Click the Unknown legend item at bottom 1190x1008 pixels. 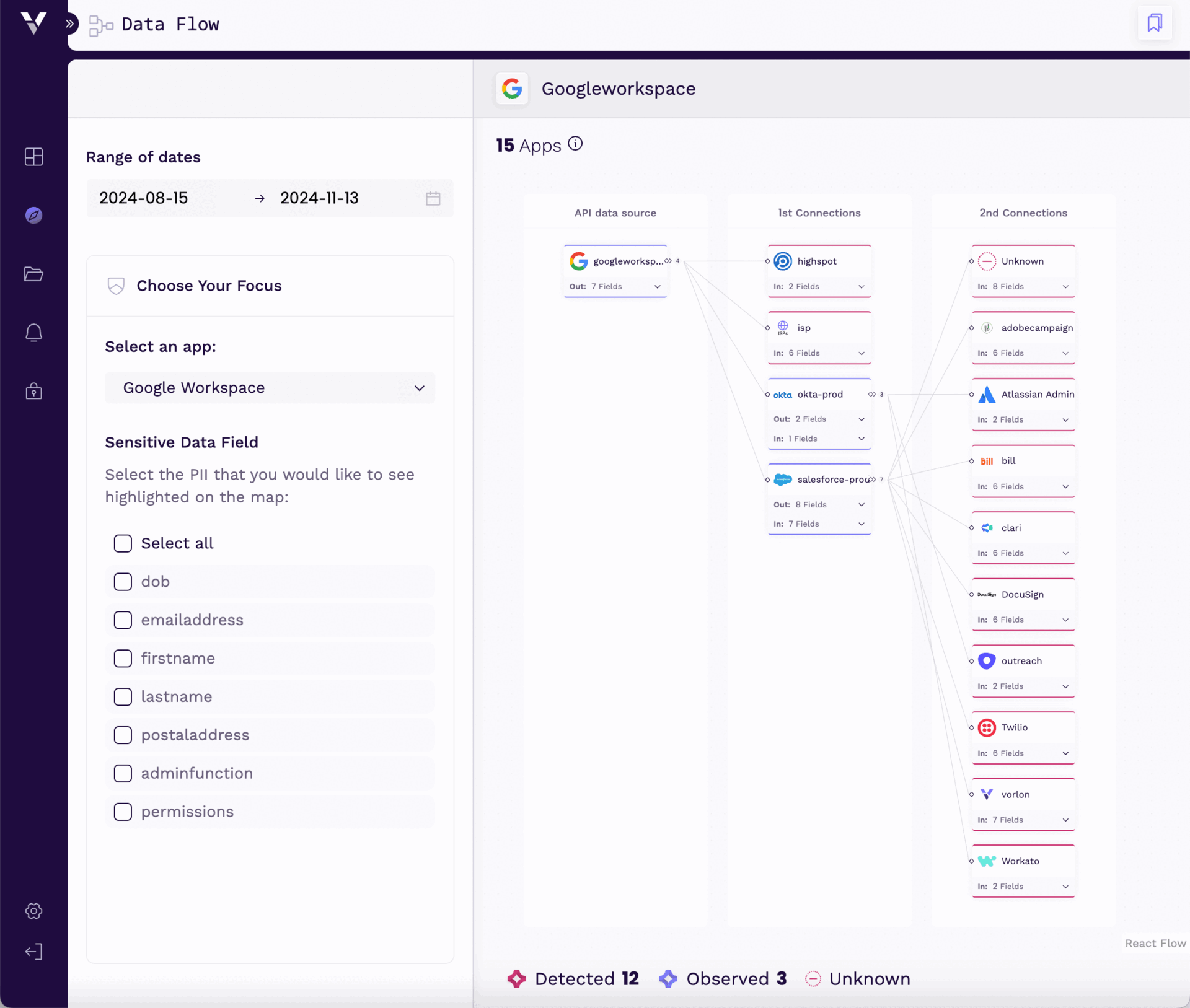(858, 979)
